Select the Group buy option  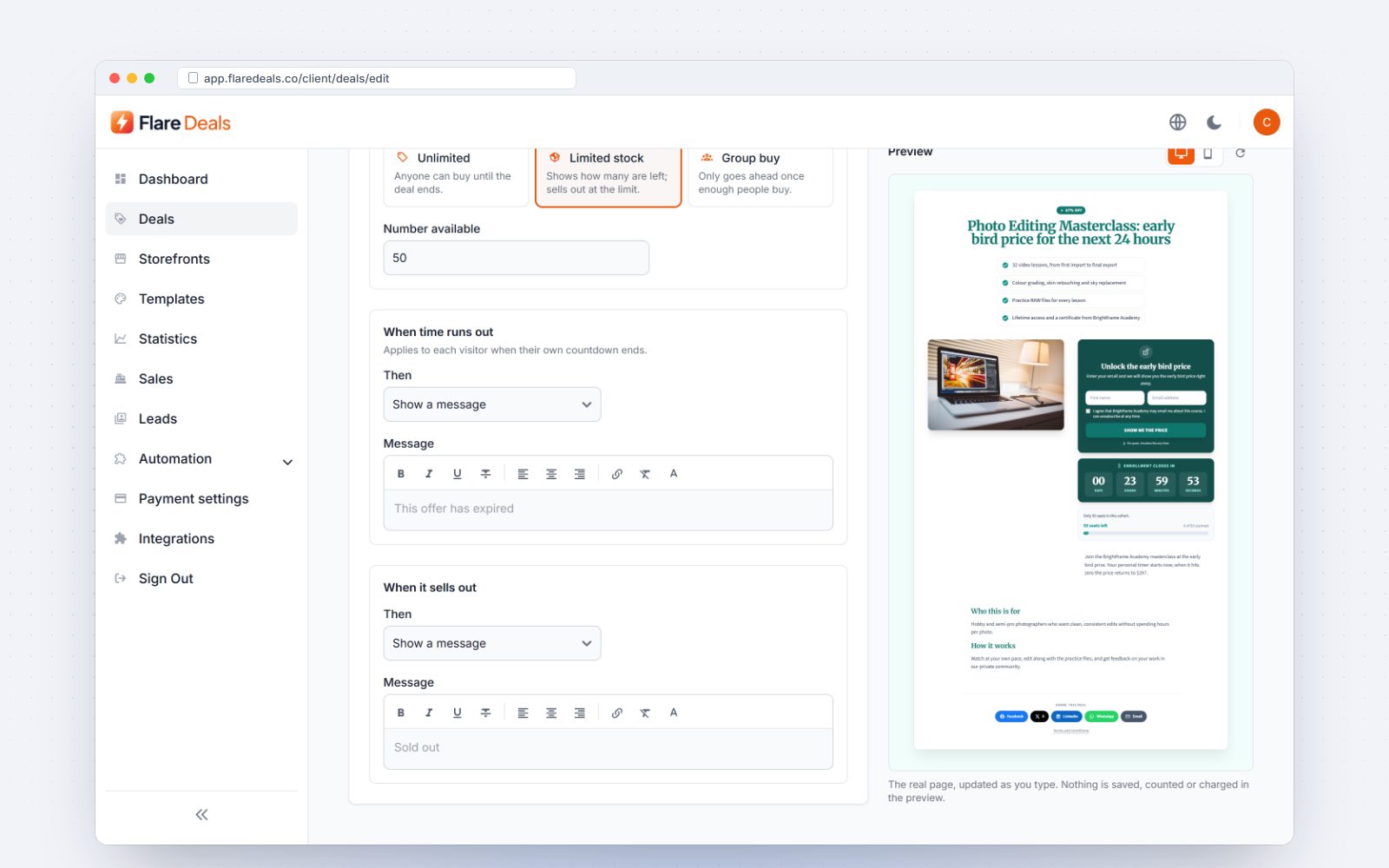click(760, 176)
